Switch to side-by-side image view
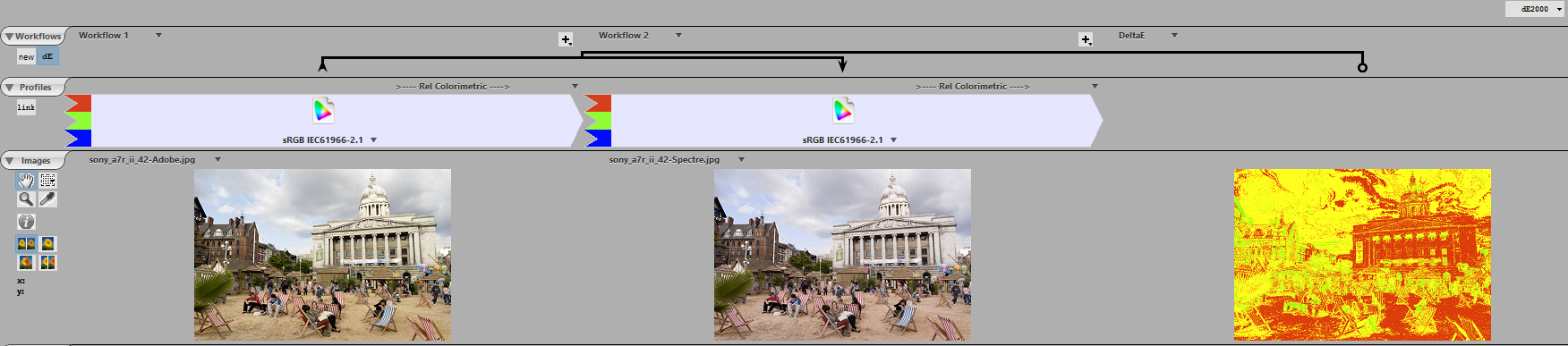The image size is (1568, 346). [x=26, y=243]
